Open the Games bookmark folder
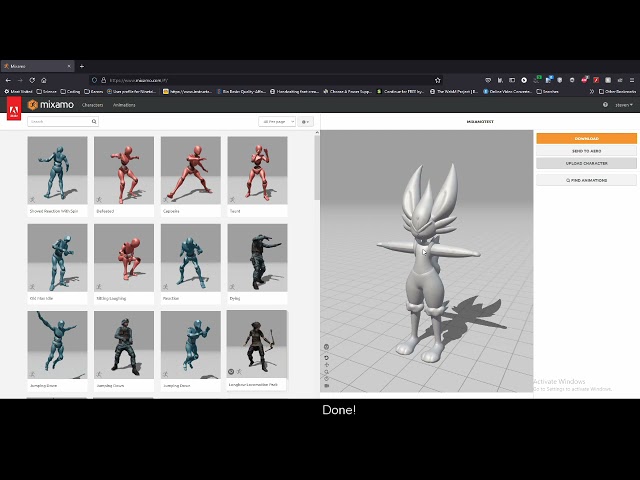This screenshot has height=480, width=640. click(94, 91)
